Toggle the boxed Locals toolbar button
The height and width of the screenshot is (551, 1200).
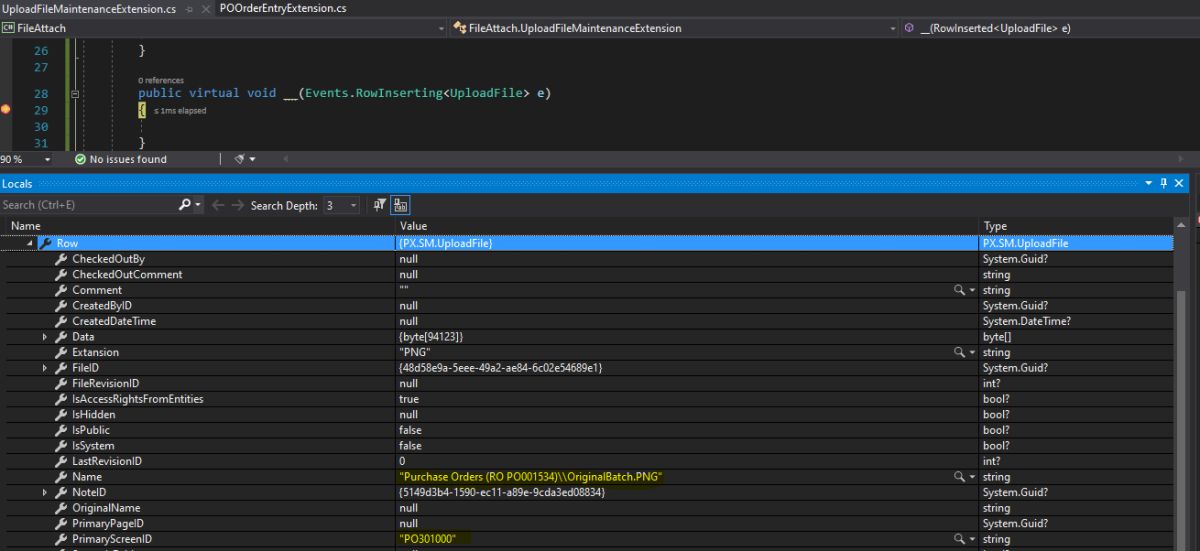(400, 205)
